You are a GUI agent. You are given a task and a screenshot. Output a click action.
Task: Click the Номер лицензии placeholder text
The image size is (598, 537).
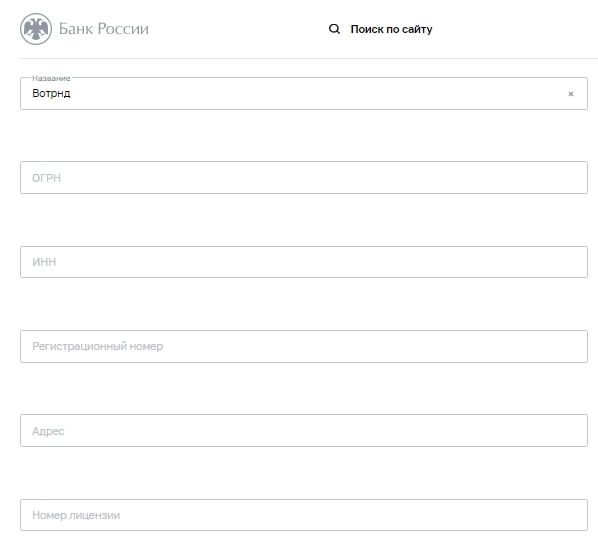(76, 515)
